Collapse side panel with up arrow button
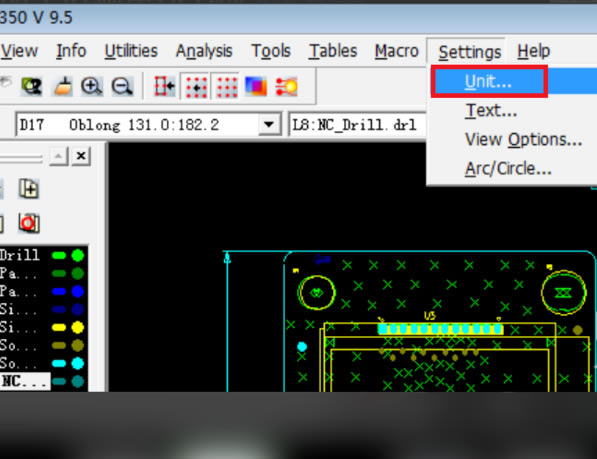The image size is (597, 459). coord(59,156)
